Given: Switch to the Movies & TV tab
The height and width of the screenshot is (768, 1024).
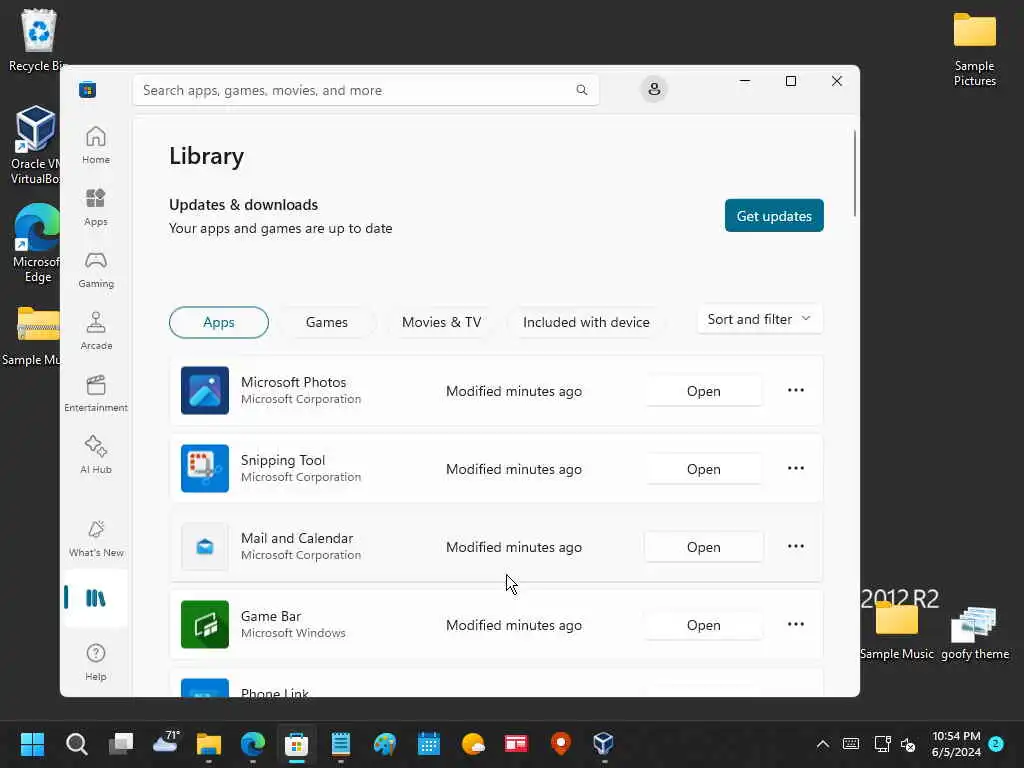Looking at the screenshot, I should (441, 322).
